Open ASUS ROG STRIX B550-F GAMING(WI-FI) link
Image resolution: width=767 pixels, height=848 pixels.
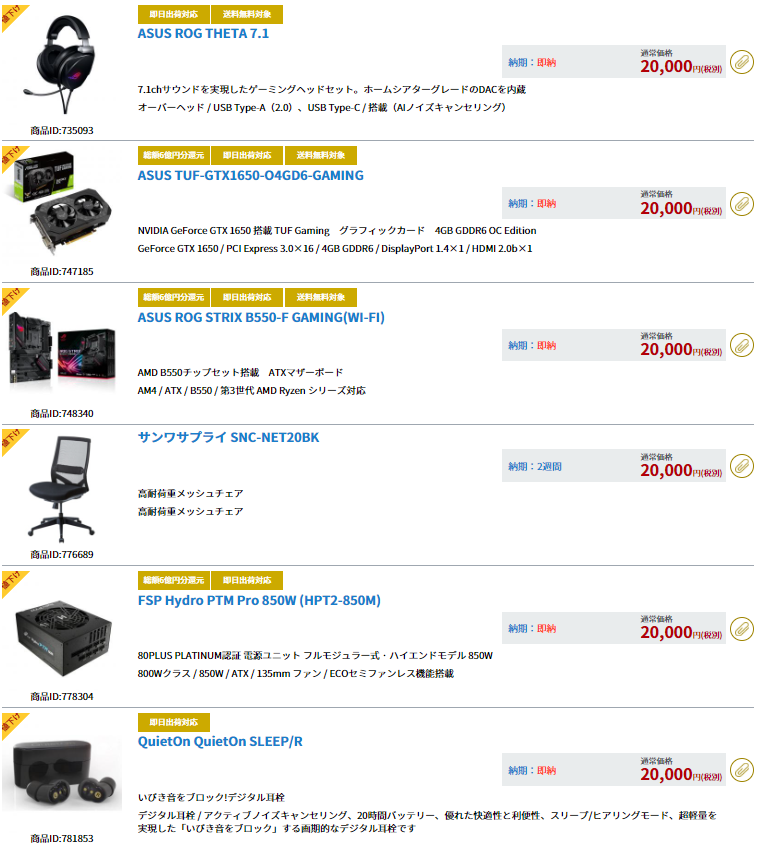point(261,317)
